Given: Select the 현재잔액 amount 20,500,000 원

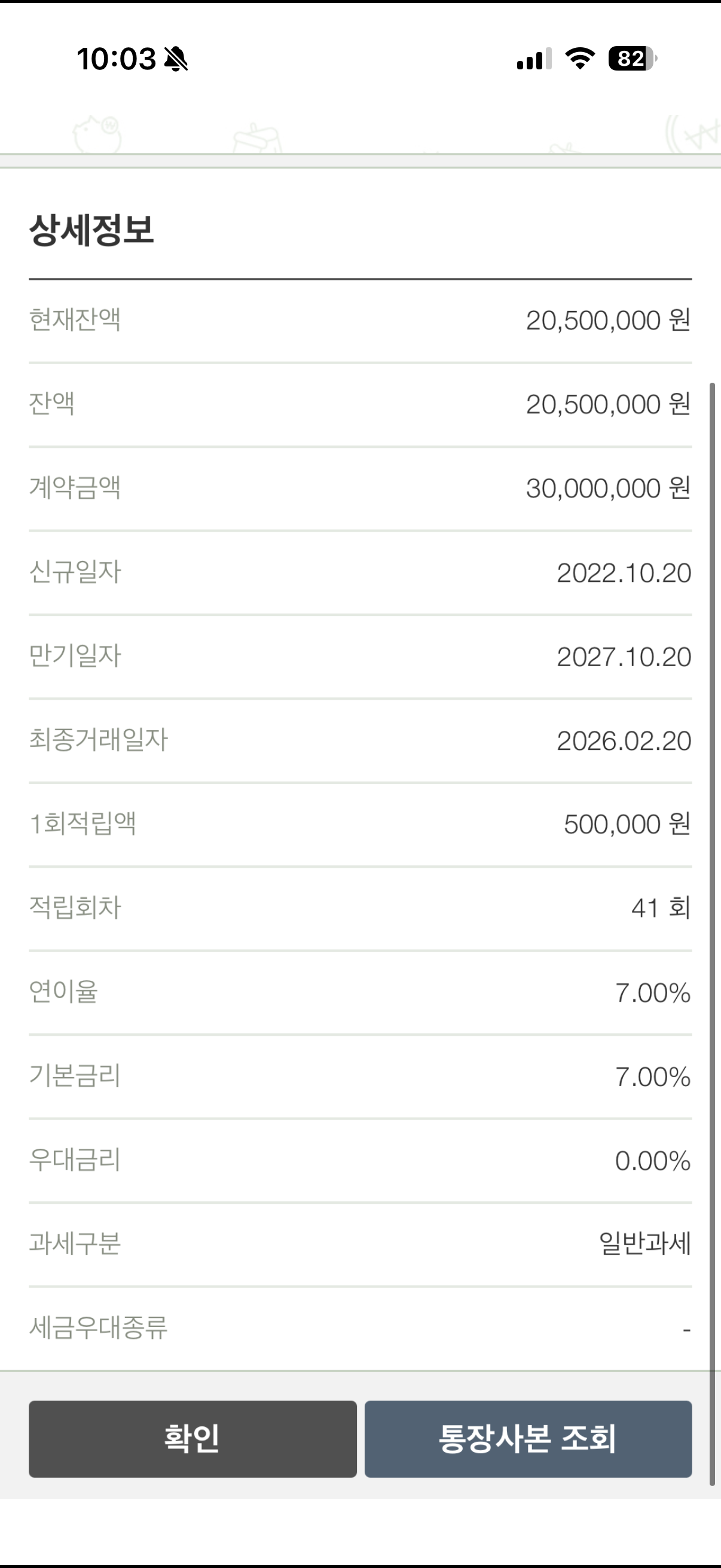Looking at the screenshot, I should click(x=608, y=320).
